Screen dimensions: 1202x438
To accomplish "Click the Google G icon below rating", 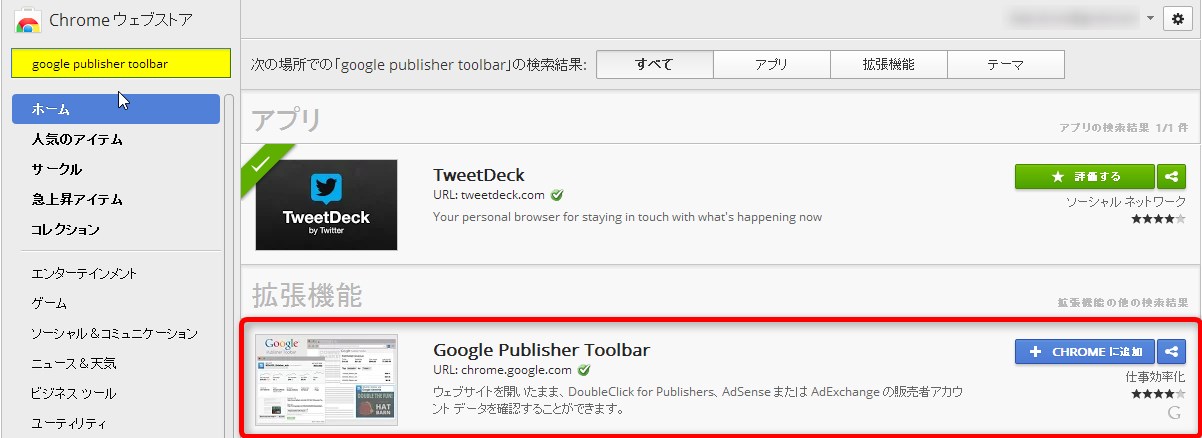I will click(1174, 413).
